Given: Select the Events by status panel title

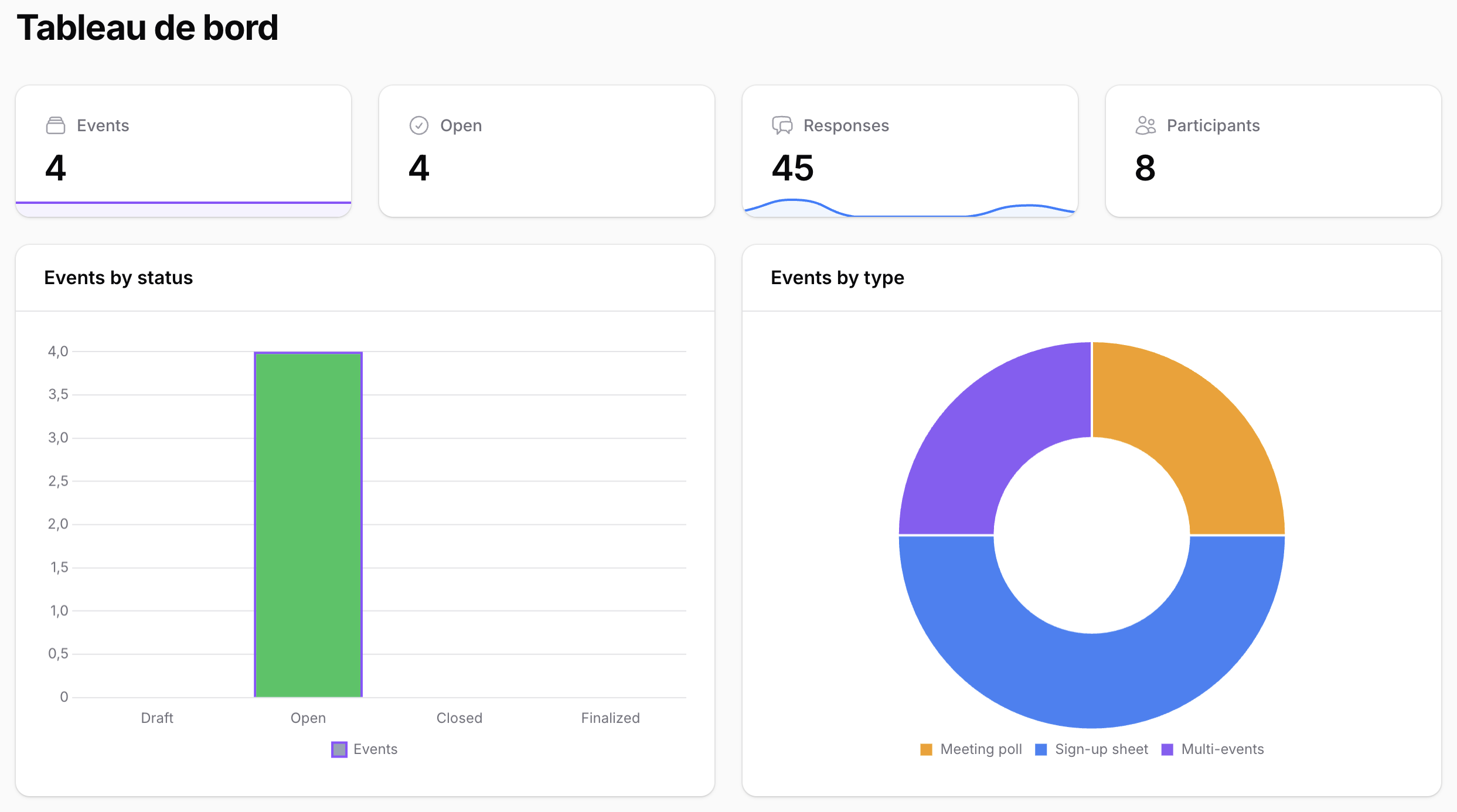Looking at the screenshot, I should click(118, 278).
